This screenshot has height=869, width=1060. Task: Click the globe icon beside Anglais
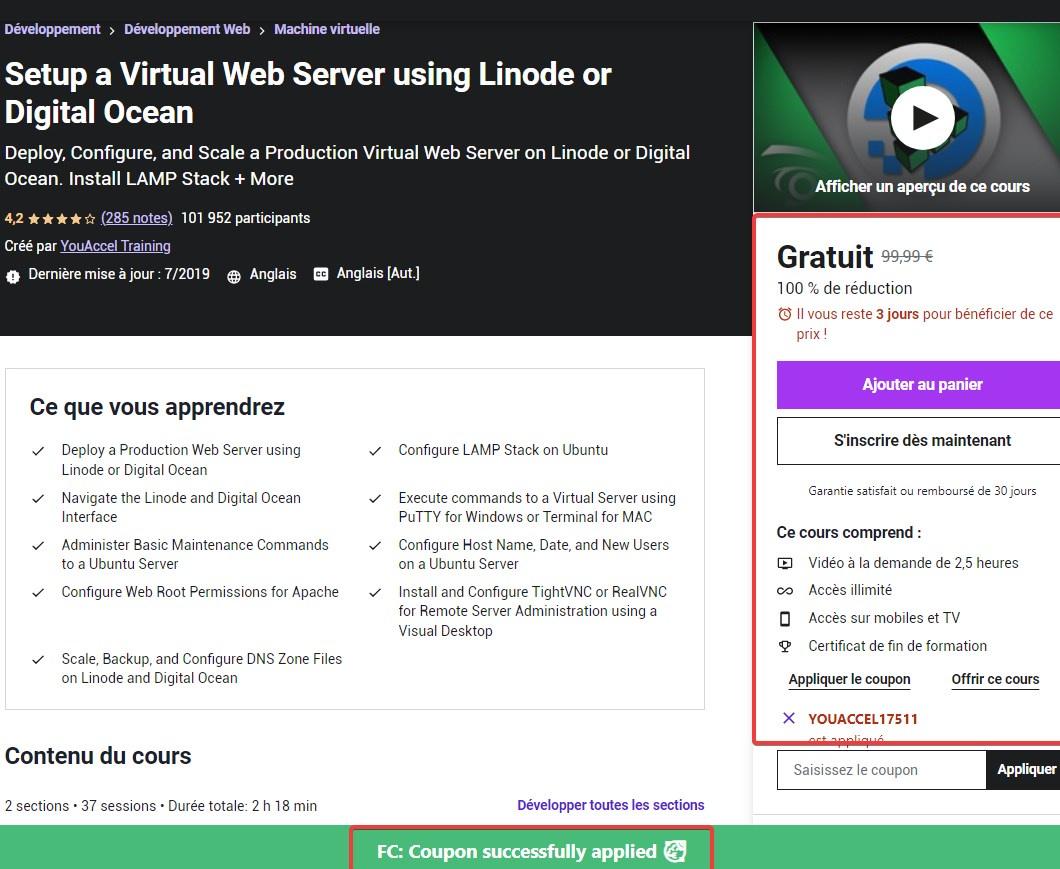point(234,276)
